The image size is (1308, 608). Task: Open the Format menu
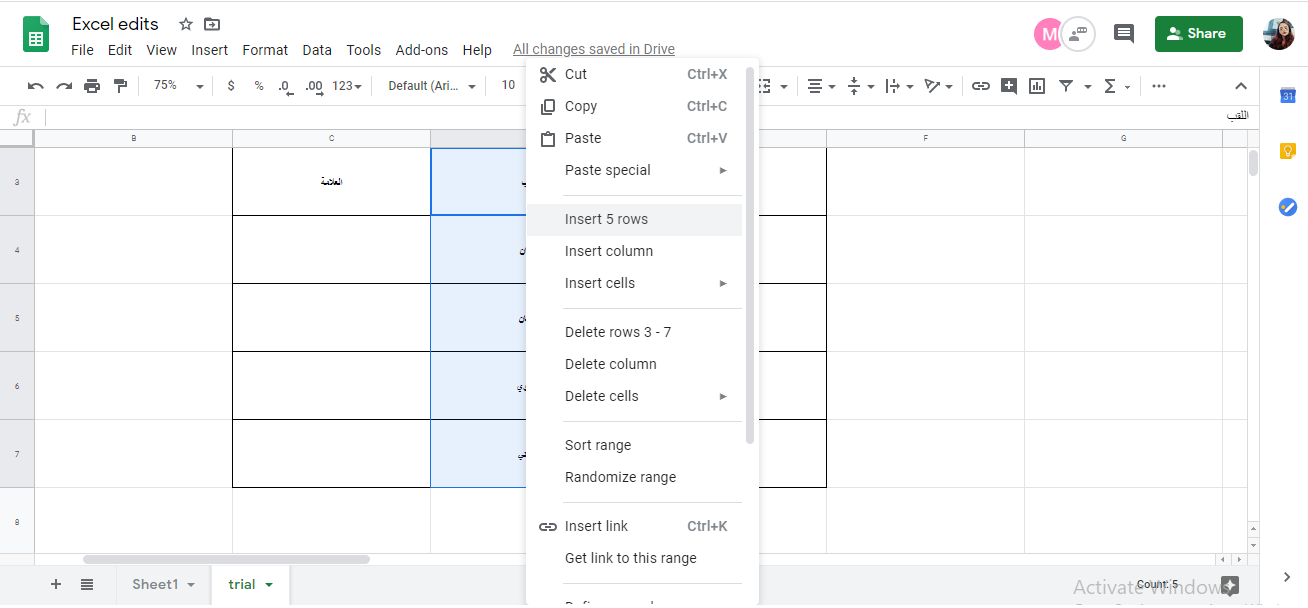(x=265, y=50)
